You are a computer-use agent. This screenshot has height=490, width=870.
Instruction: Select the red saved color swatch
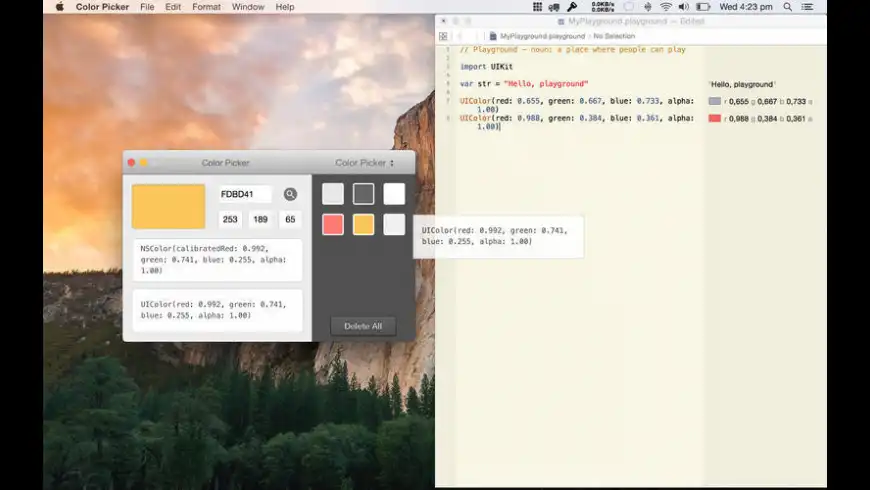pos(333,225)
